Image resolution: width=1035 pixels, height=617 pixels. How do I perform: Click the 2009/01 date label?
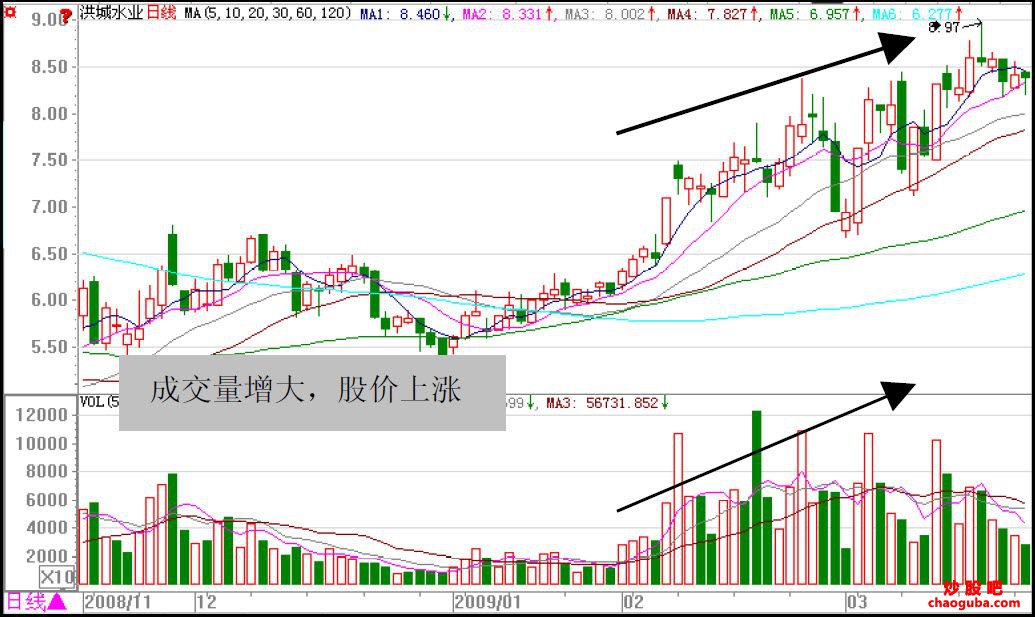487,602
